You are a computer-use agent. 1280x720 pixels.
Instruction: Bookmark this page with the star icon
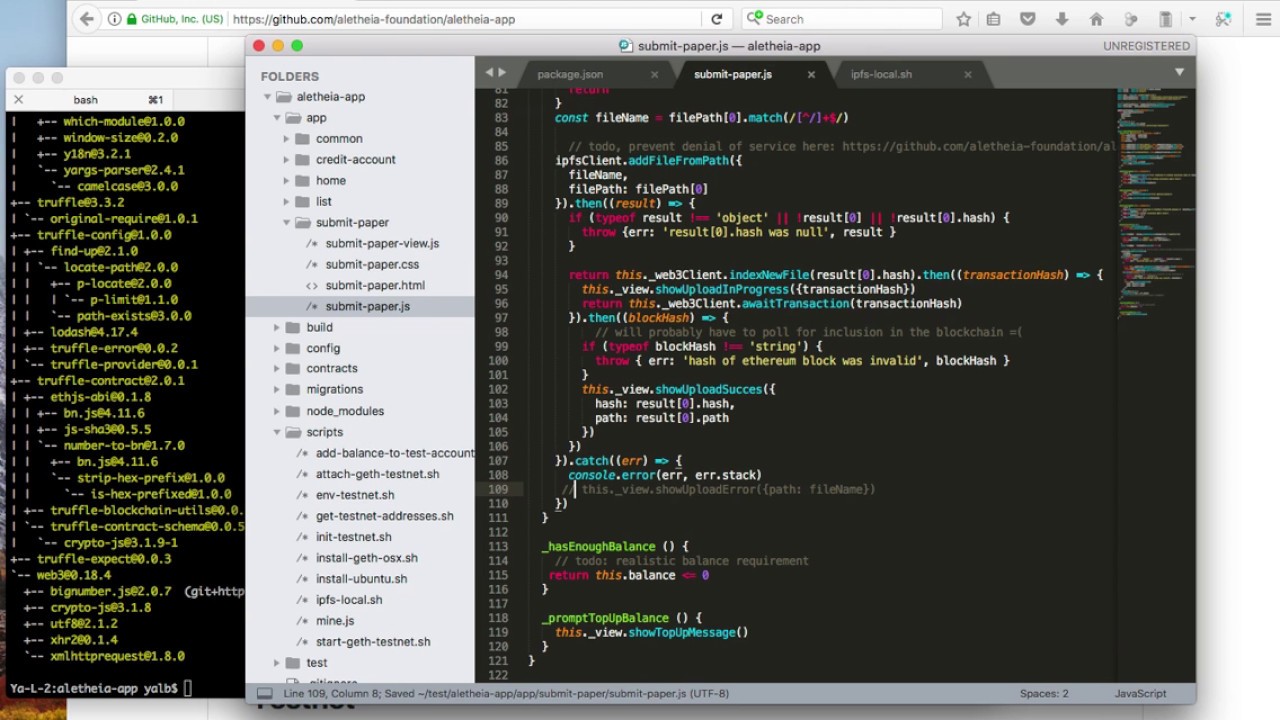coord(963,19)
